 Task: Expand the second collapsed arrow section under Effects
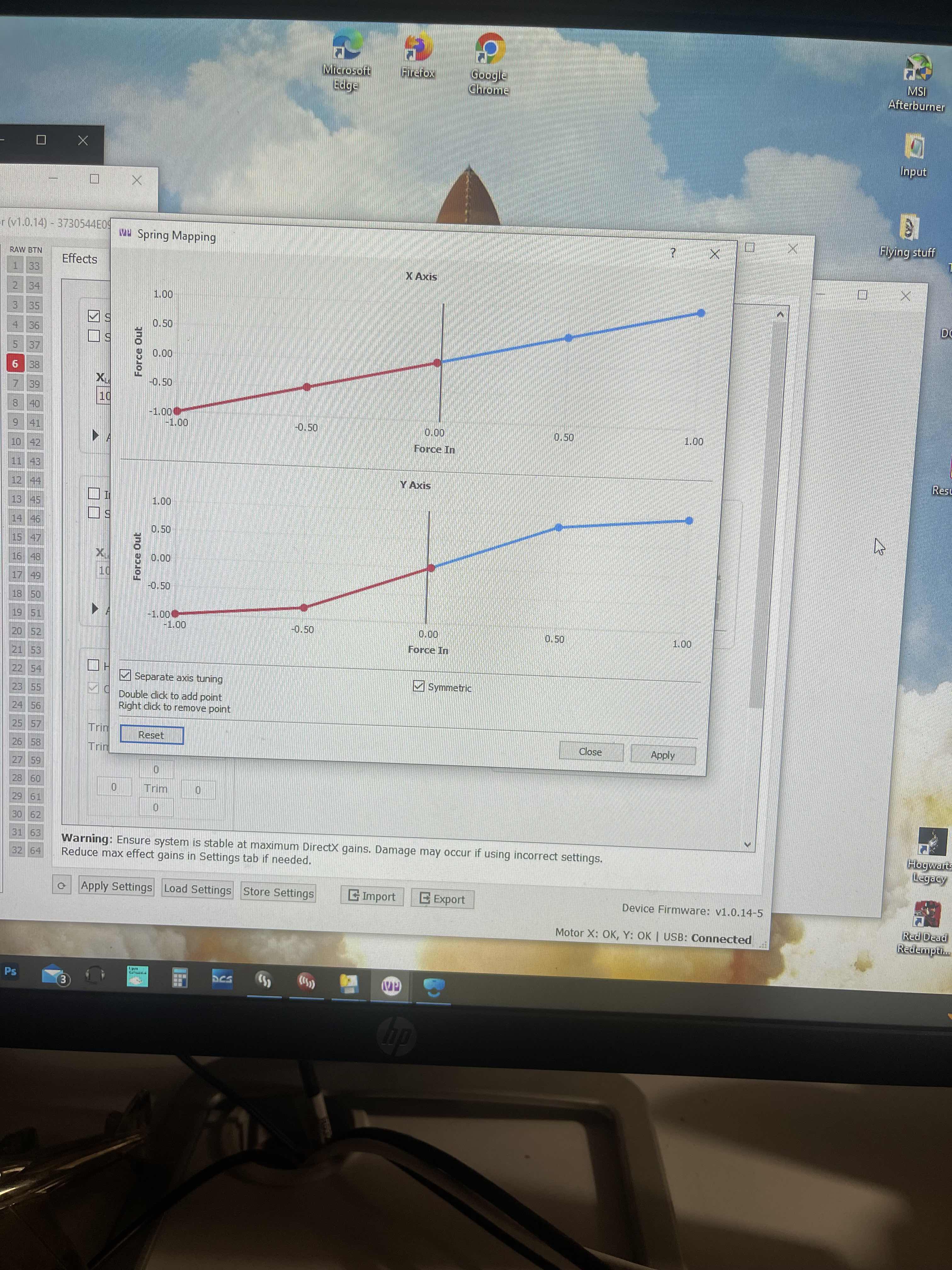pyautogui.click(x=95, y=608)
